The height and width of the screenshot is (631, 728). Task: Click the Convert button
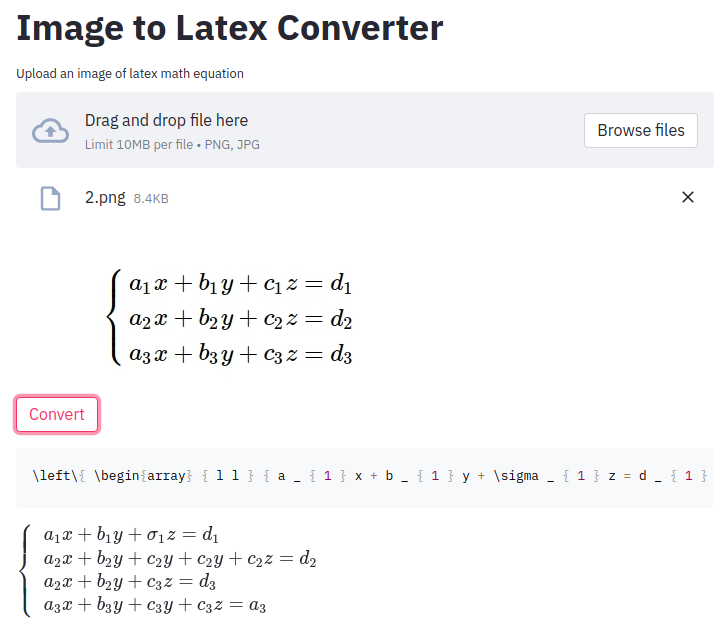coord(57,414)
